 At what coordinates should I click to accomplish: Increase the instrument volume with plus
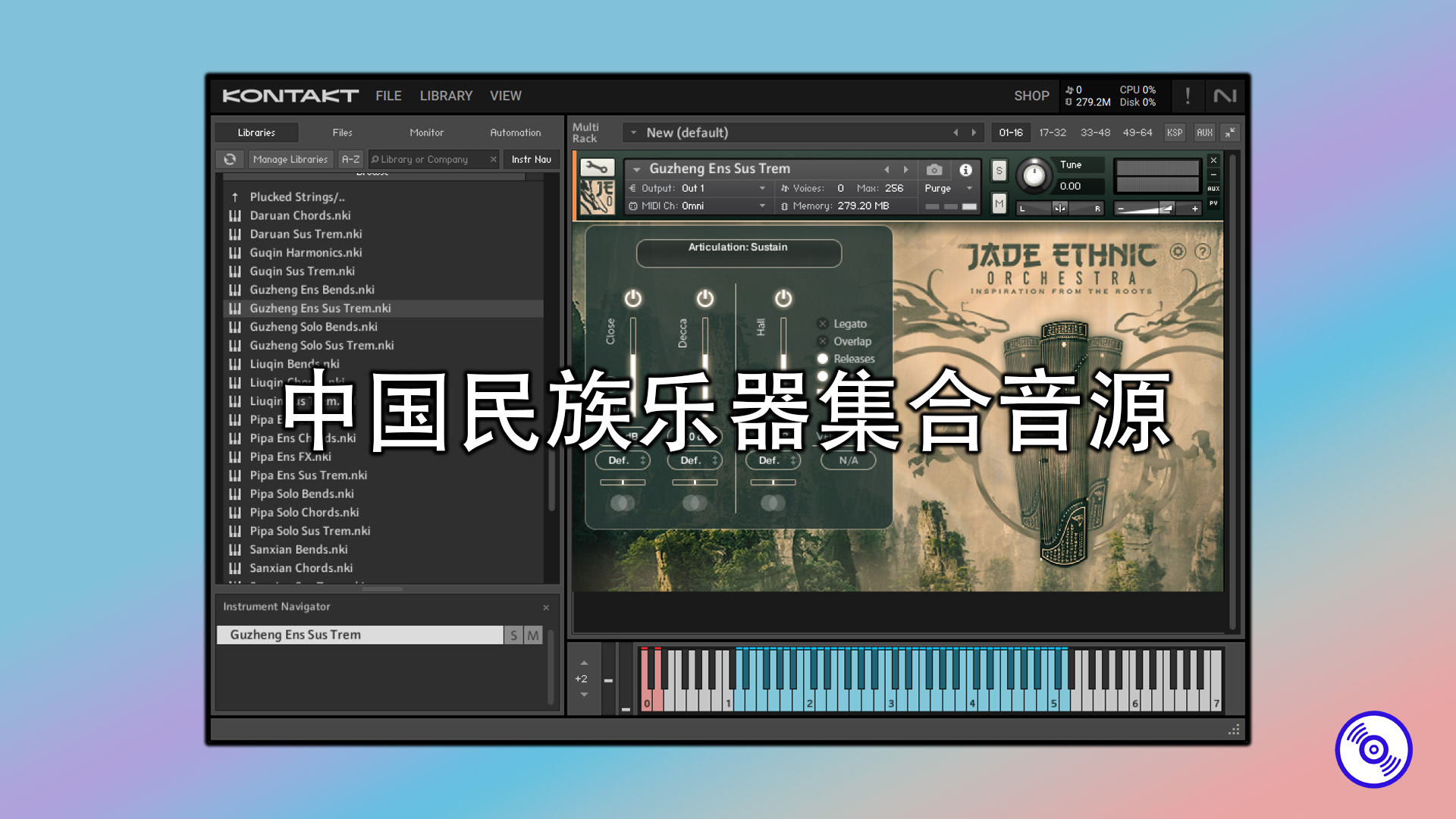tap(1194, 209)
